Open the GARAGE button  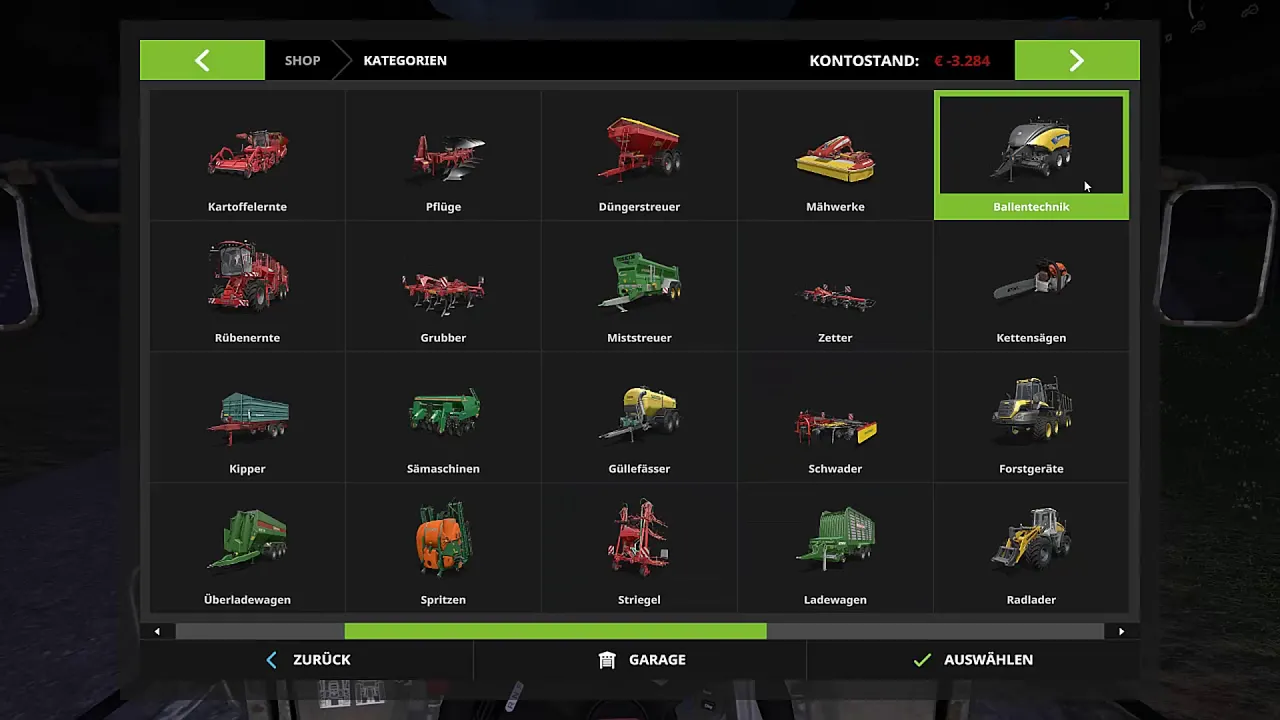tap(640, 660)
